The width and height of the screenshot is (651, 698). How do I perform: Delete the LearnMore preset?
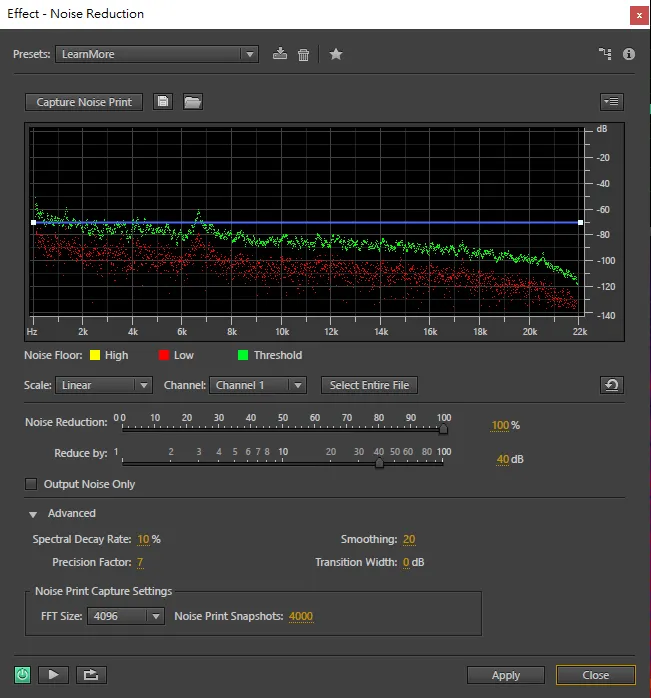pyautogui.click(x=304, y=54)
